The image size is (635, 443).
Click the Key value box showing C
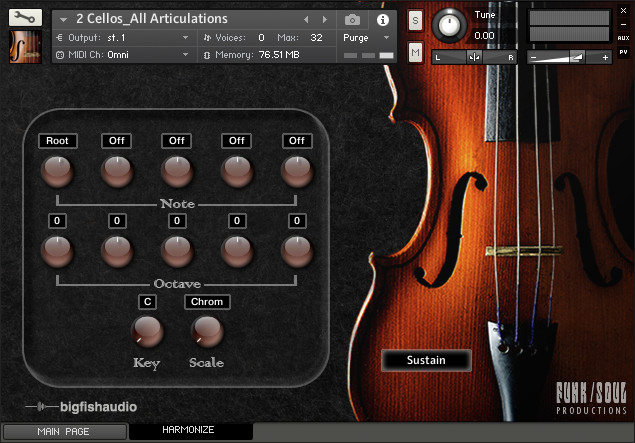pos(147,302)
